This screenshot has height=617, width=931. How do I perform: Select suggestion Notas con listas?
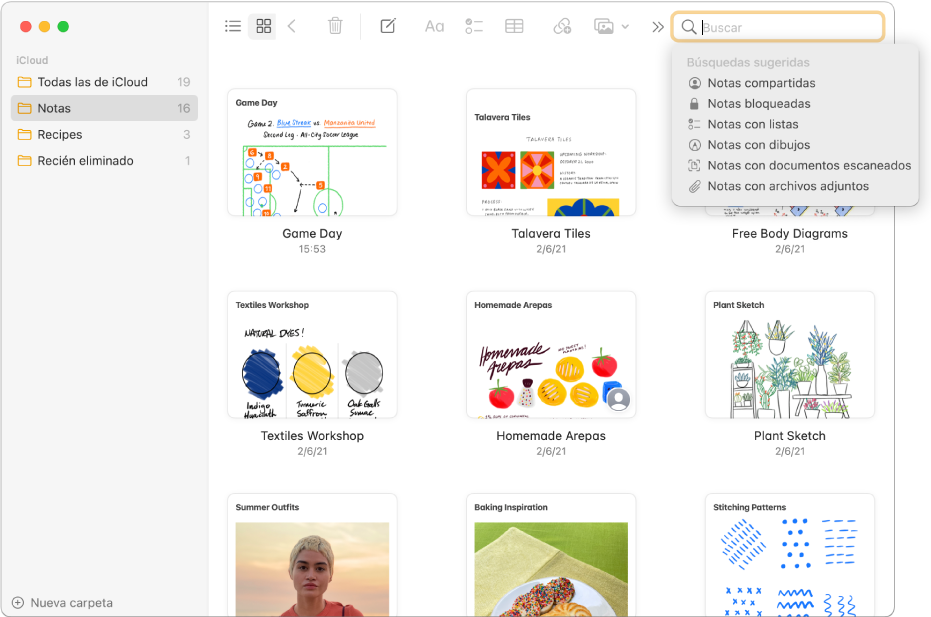[x=753, y=124]
